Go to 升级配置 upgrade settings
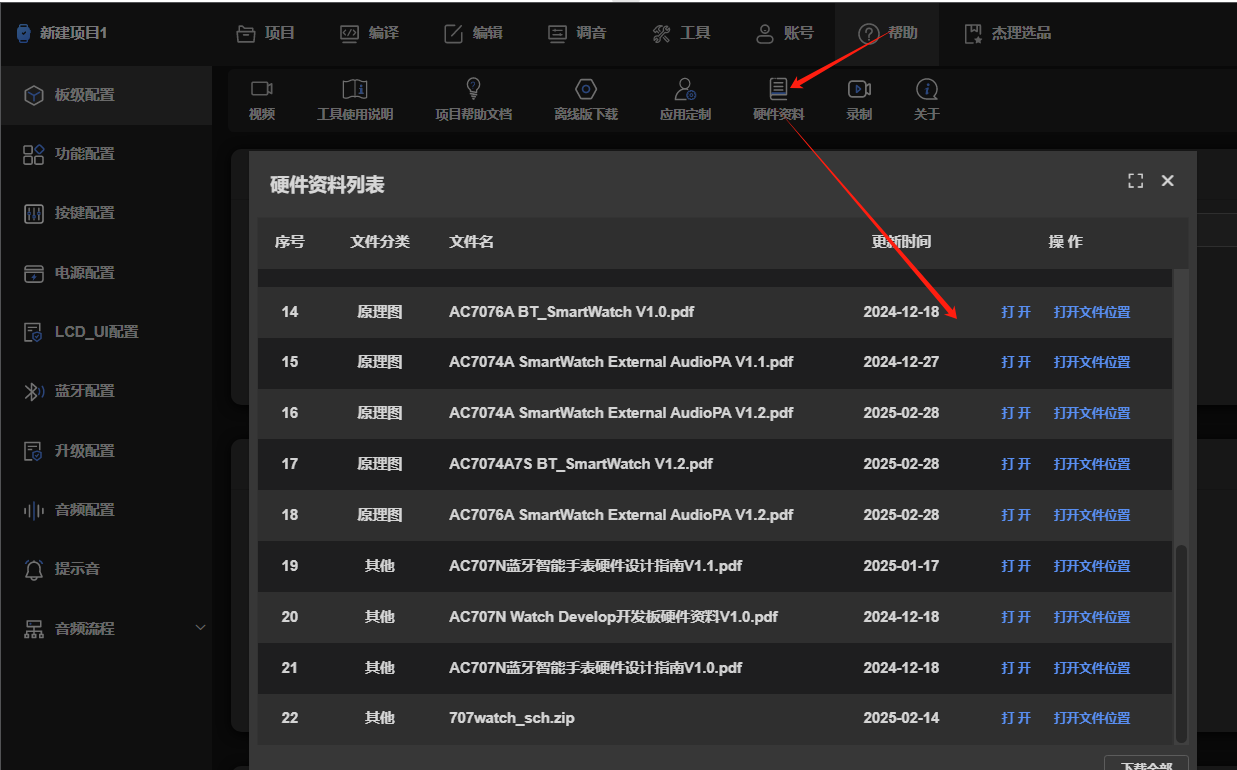Image resolution: width=1237 pixels, height=770 pixels. pyautogui.click(x=106, y=451)
